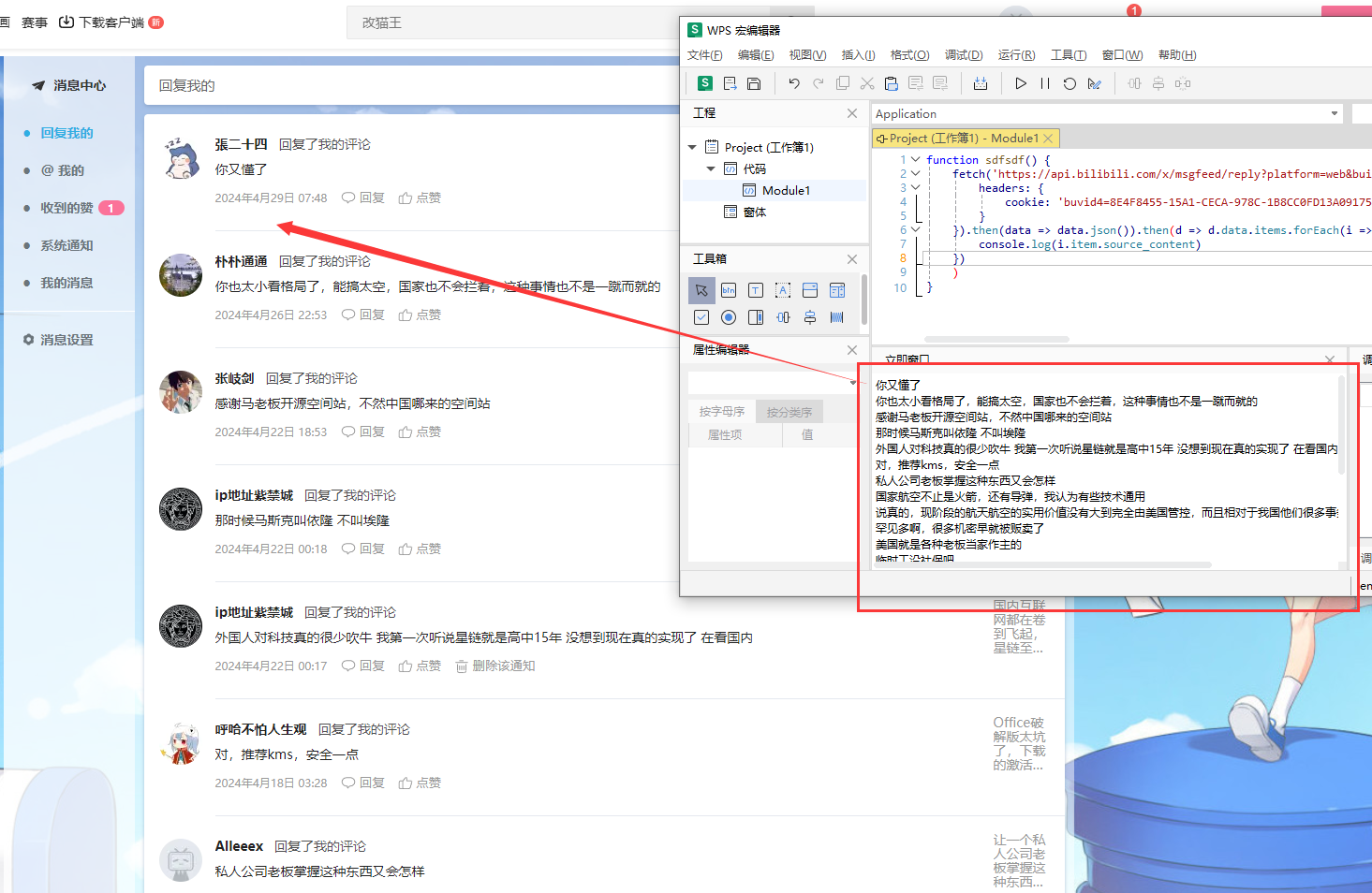1372x893 pixels.
Task: Close the 属性编辑器 panel
Action: 852,350
